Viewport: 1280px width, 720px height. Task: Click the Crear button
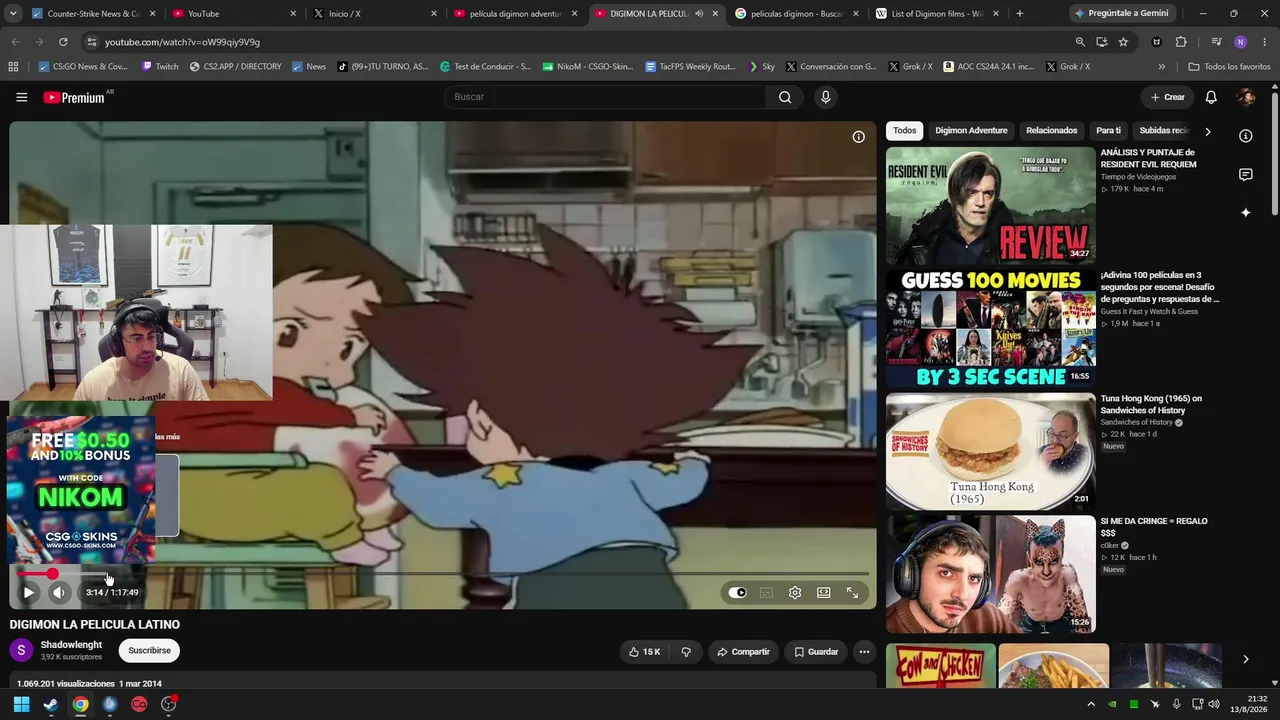pyautogui.click(x=1167, y=97)
